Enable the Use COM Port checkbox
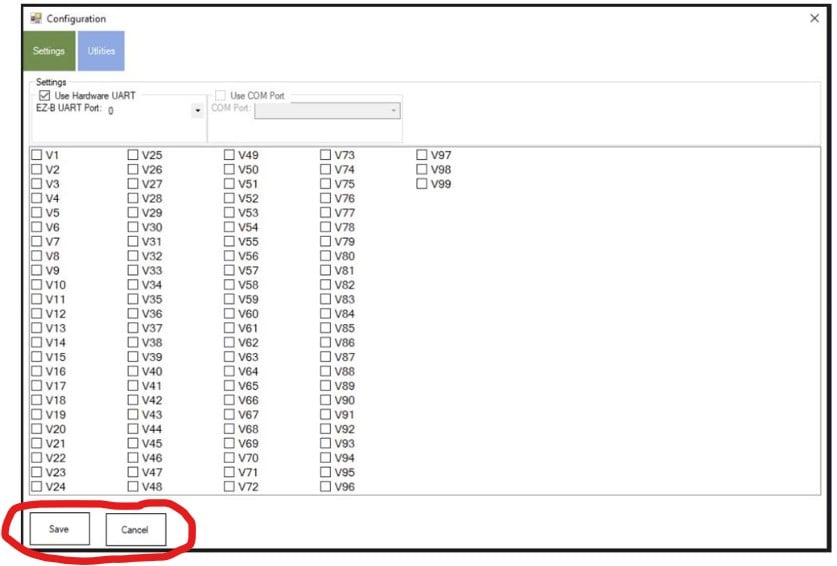Screen dimensions: 837x566 pyautogui.click(x=221, y=96)
